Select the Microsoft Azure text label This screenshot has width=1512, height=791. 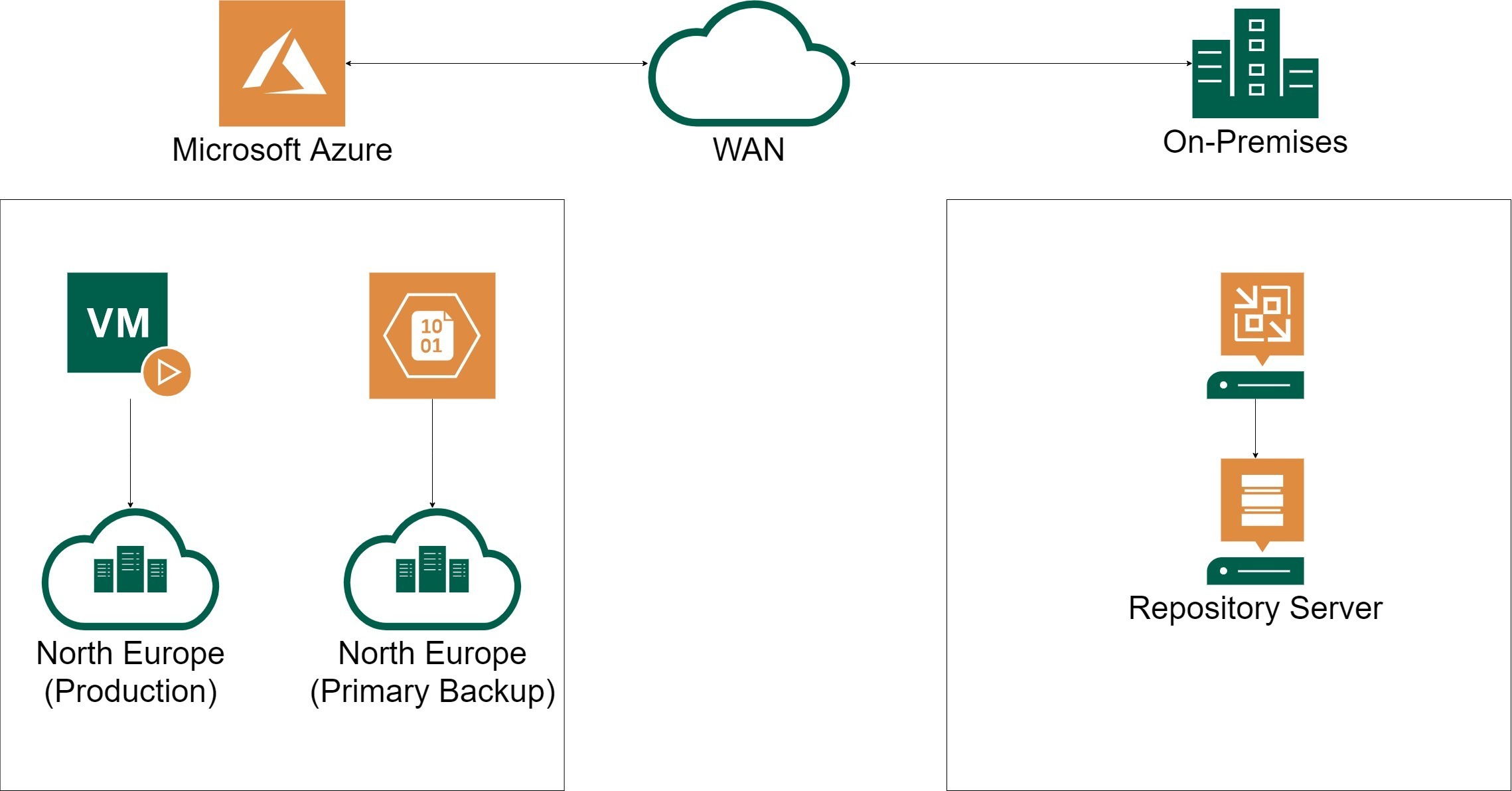point(282,149)
